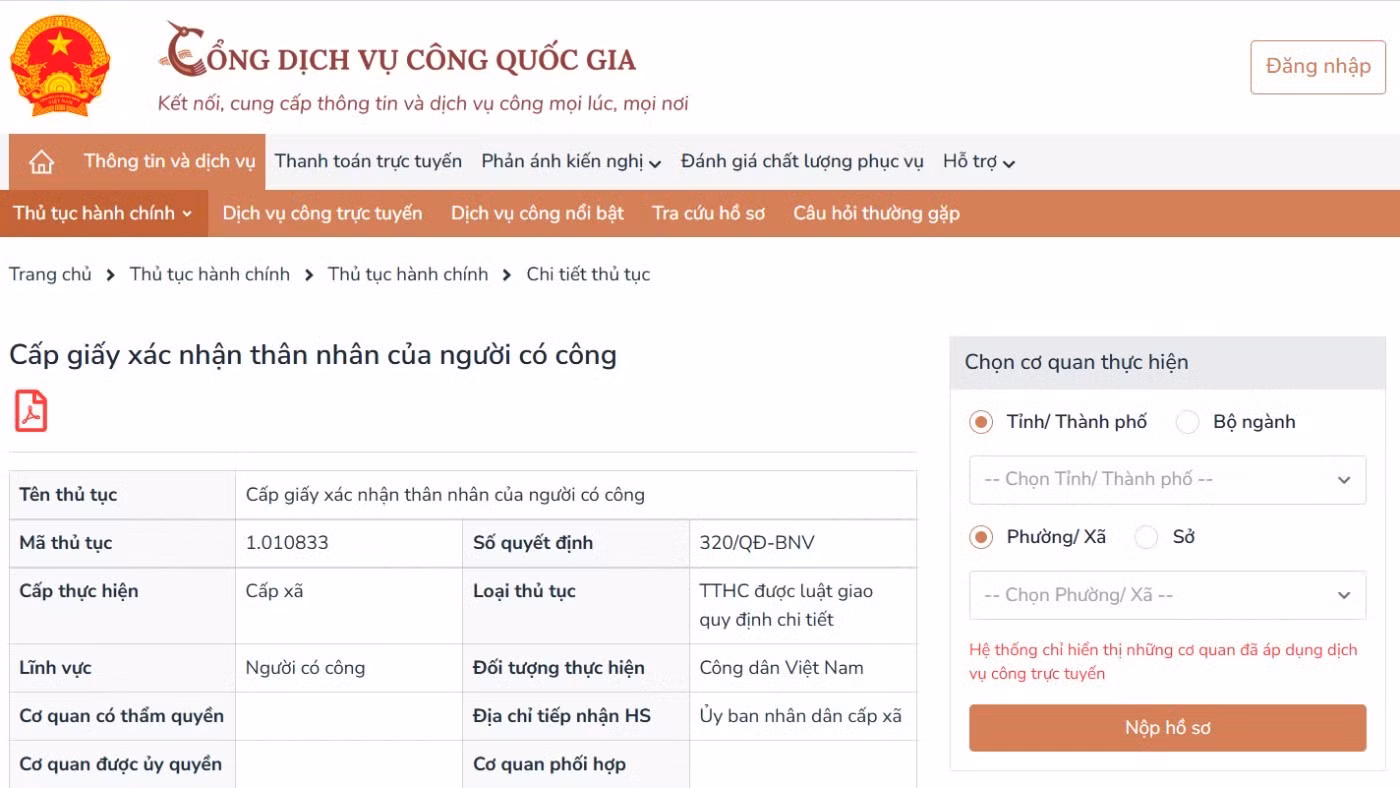Click the Chi tiết thủ tục breadcrumb
Screen dimensions: 1400x788
point(588,274)
